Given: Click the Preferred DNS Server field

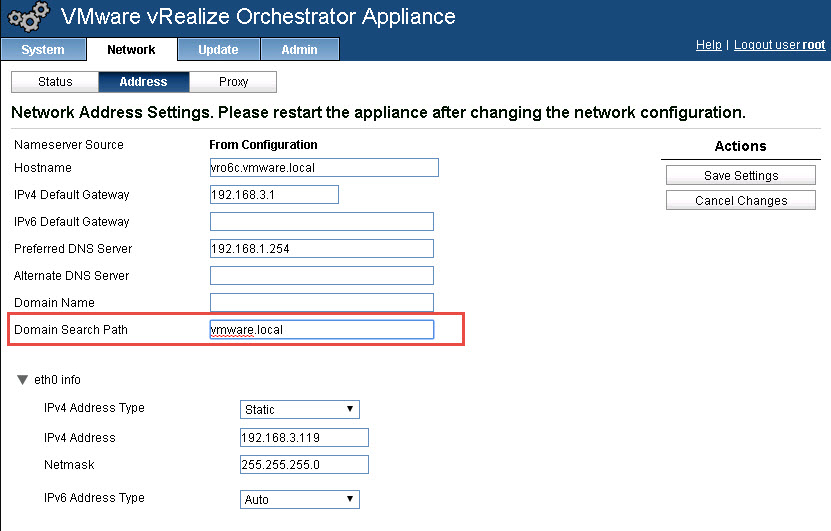Looking at the screenshot, I should click(321, 249).
